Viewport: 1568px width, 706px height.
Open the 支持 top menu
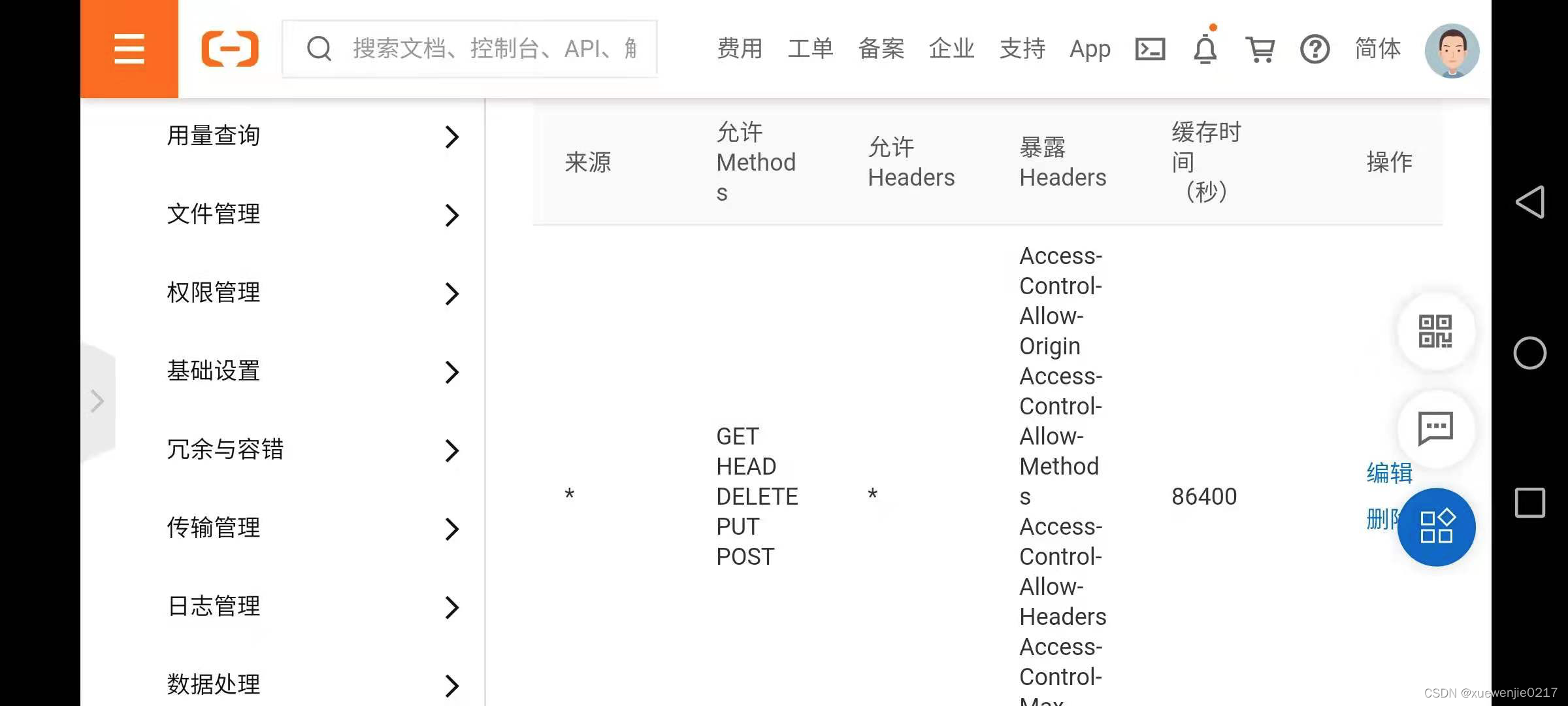1022,49
